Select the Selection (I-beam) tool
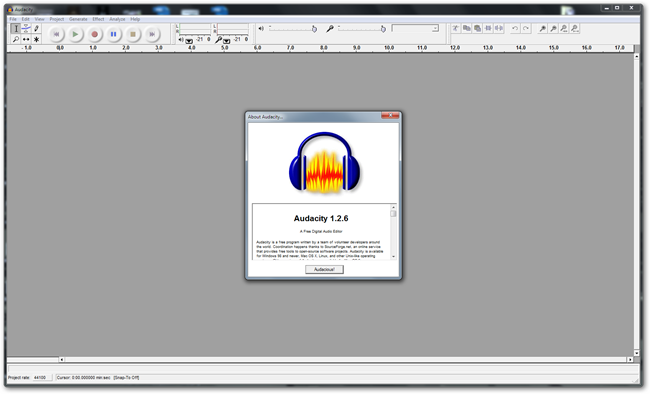 [16, 28]
